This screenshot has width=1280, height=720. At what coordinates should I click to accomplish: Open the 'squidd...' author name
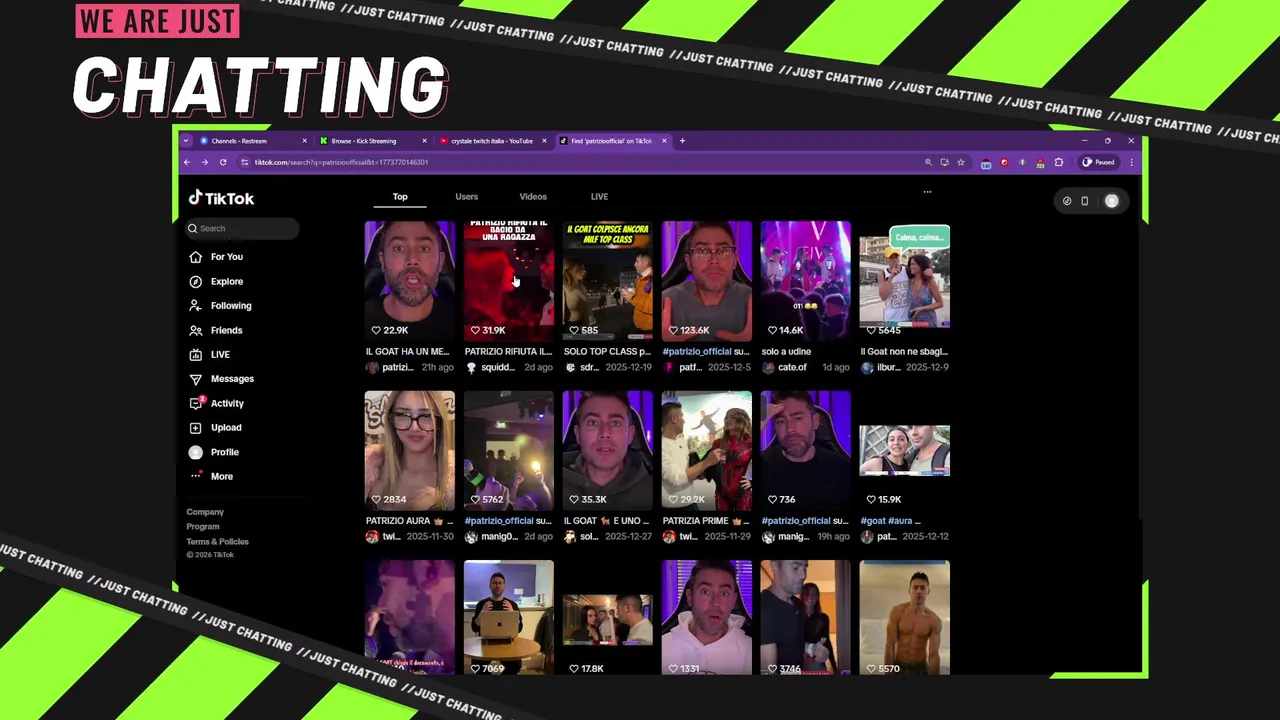[x=498, y=368]
